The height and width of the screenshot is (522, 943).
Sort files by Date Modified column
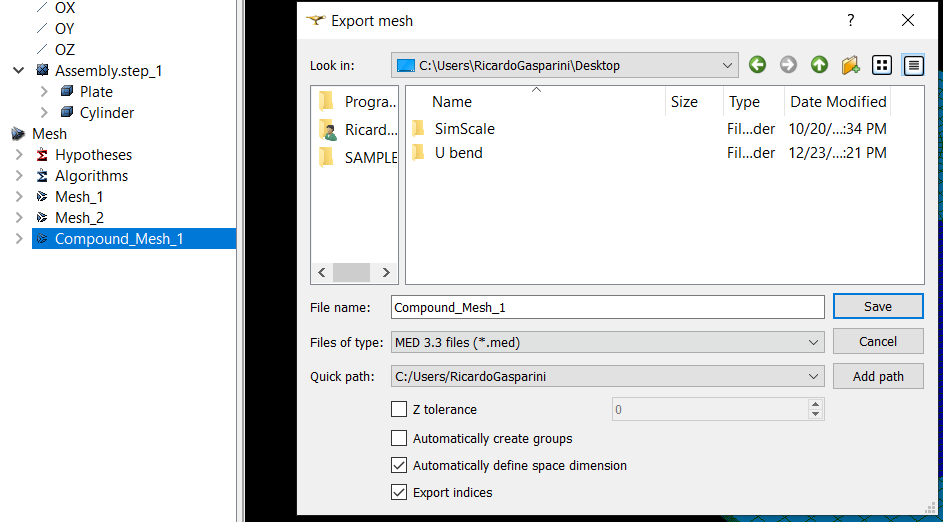pyautogui.click(x=838, y=102)
